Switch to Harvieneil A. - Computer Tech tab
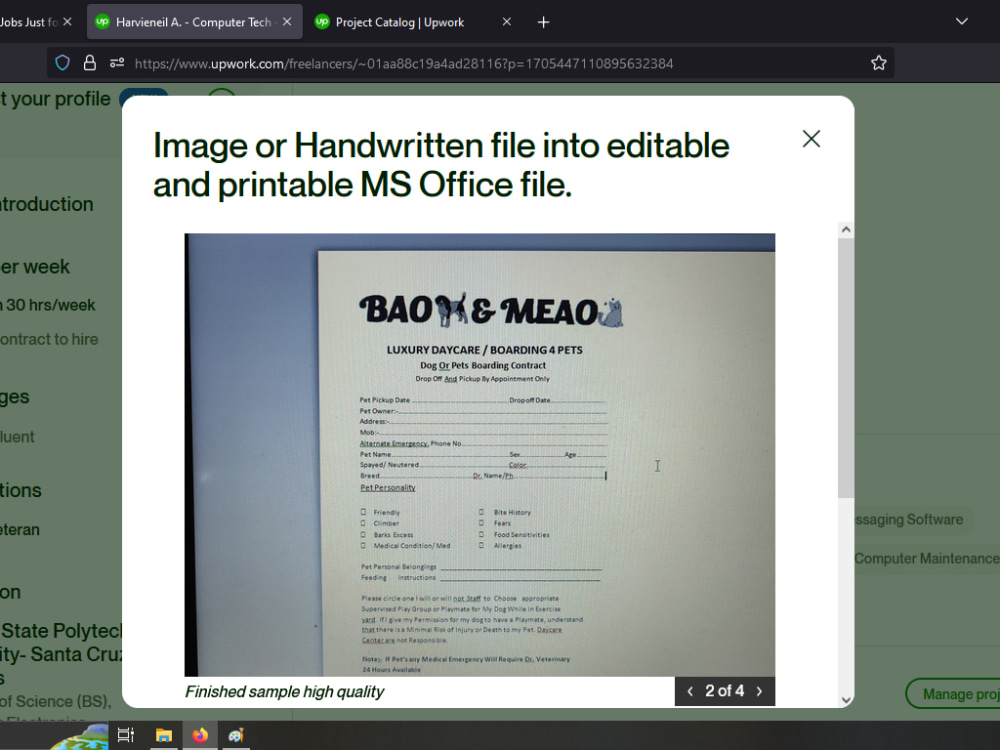Viewport: 1000px width, 750px height. pyautogui.click(x=193, y=22)
